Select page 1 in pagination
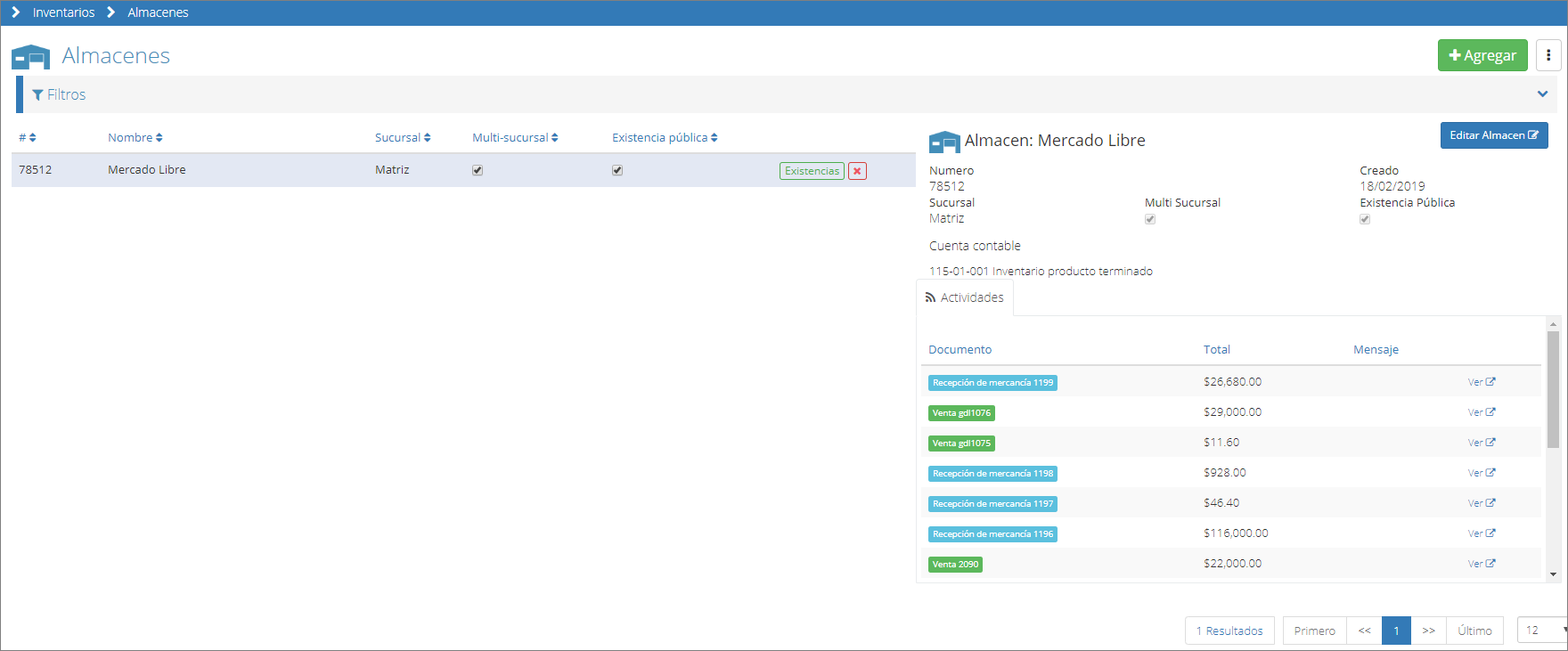Screen dimensions: 1568x651 (1396, 631)
